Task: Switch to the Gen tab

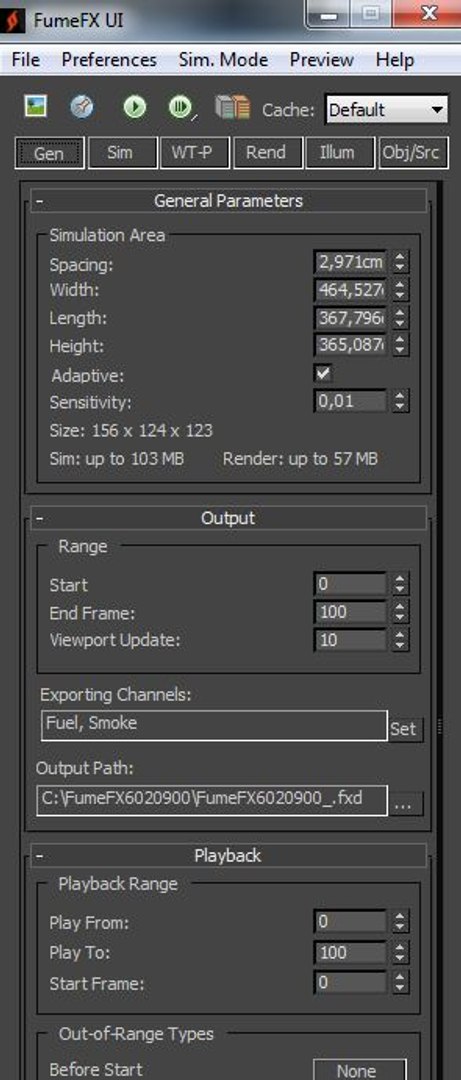Action: tap(50, 153)
